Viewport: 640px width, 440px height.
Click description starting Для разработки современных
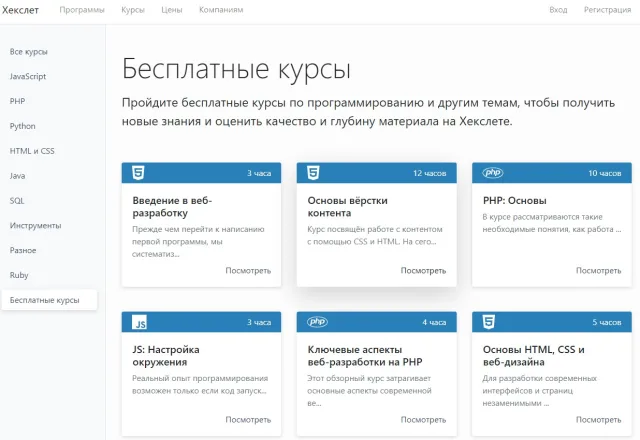[x=539, y=391]
